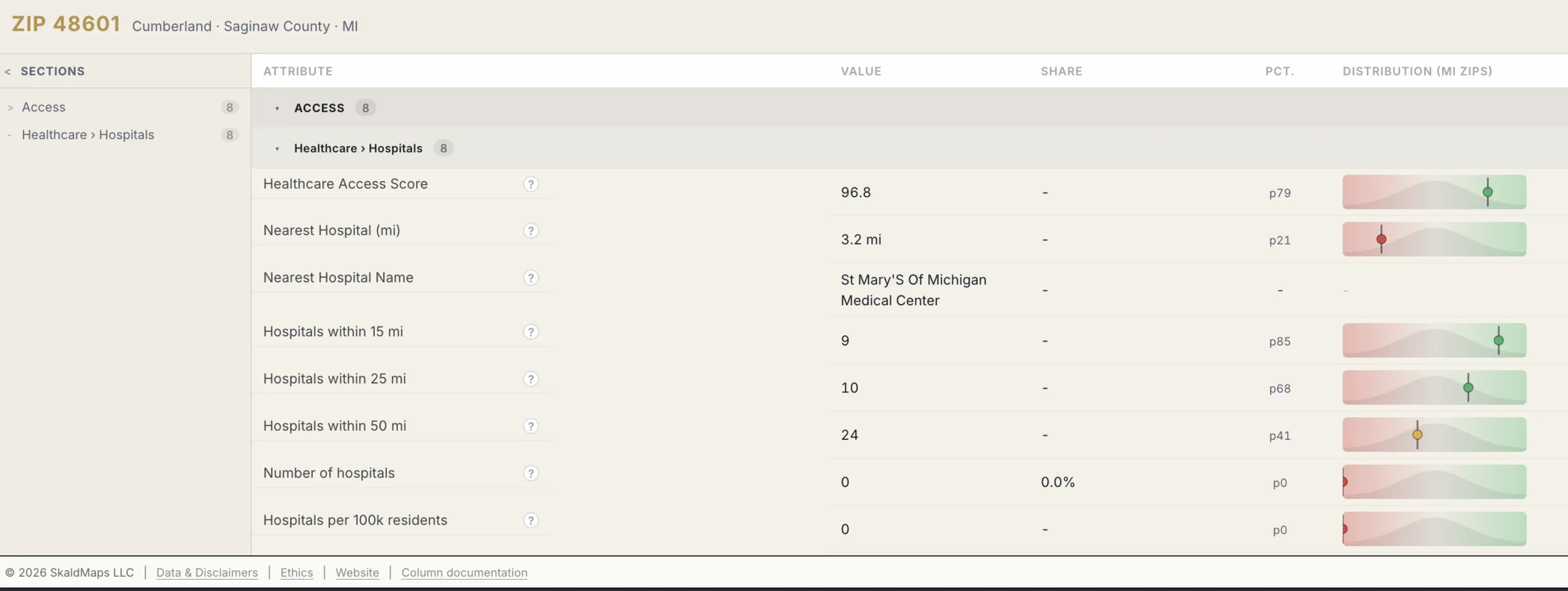Select the value 96.8

click(x=855, y=192)
